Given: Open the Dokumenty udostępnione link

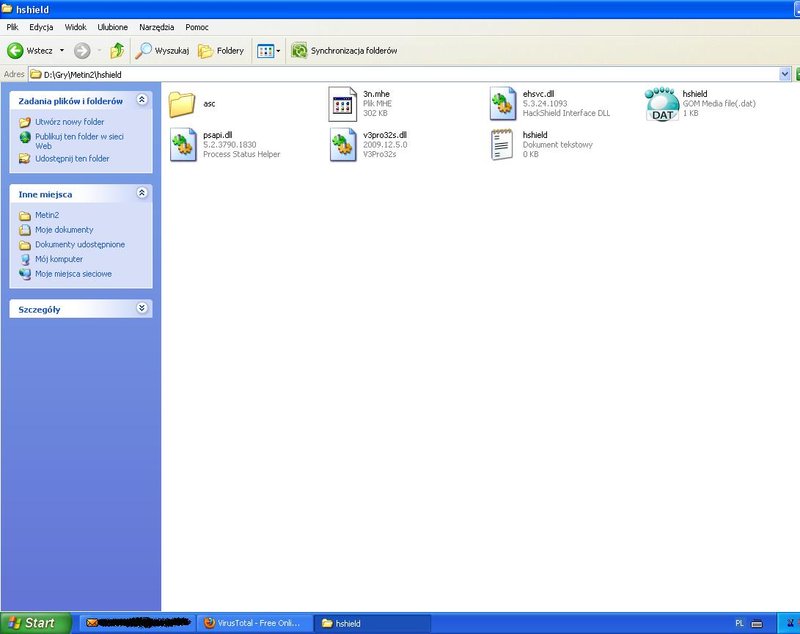Looking at the screenshot, I should pos(80,245).
